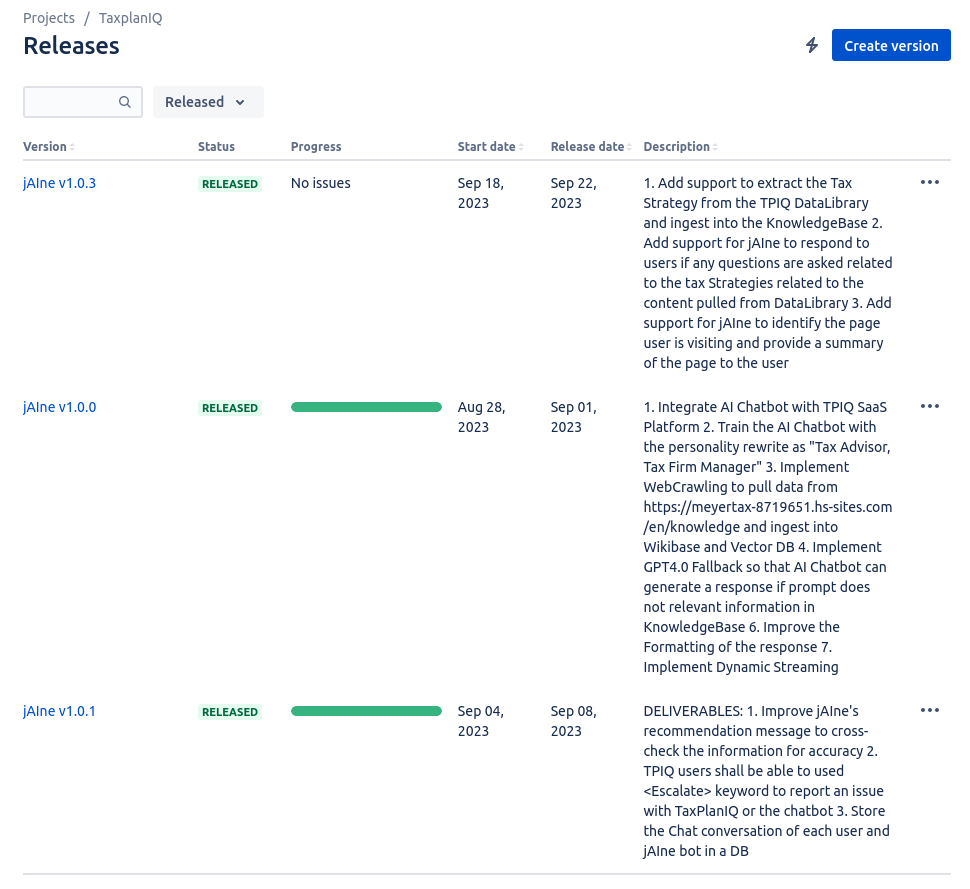
Task: Click the RELEASED badge for jAIne v1.0.3
Action: point(230,184)
